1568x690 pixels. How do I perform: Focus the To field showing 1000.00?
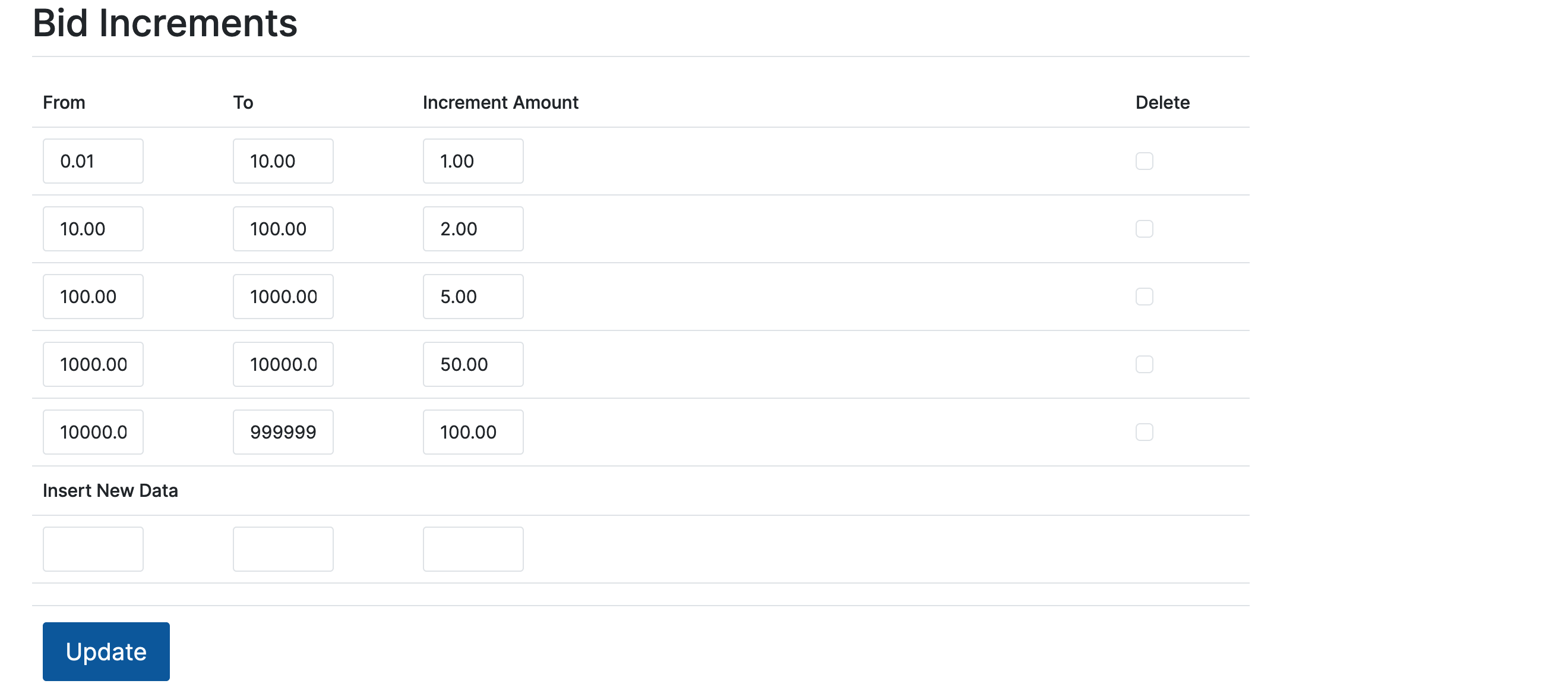pos(283,297)
